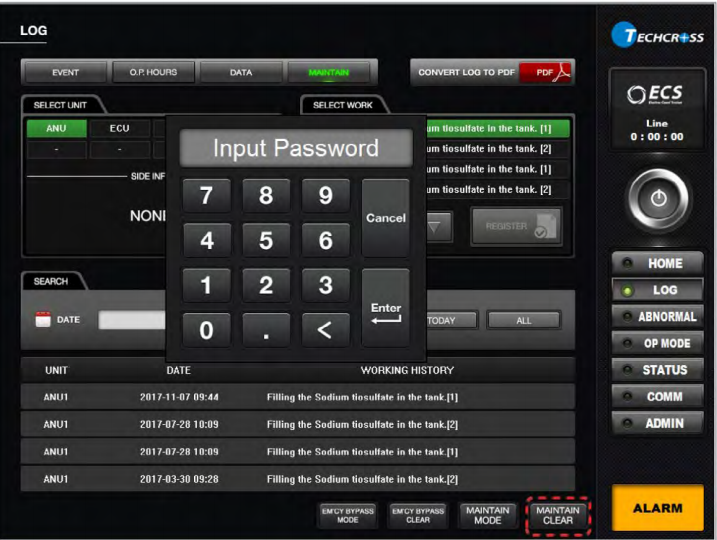This screenshot has height=540, width=717.
Task: Click the SELECT WORK panel tab
Action: pos(343,105)
